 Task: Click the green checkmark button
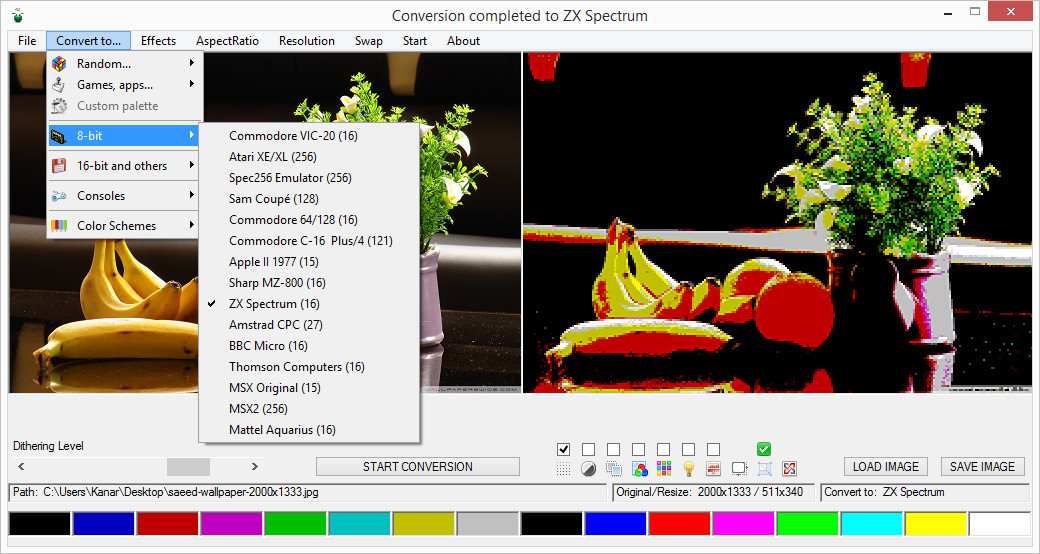click(x=764, y=449)
